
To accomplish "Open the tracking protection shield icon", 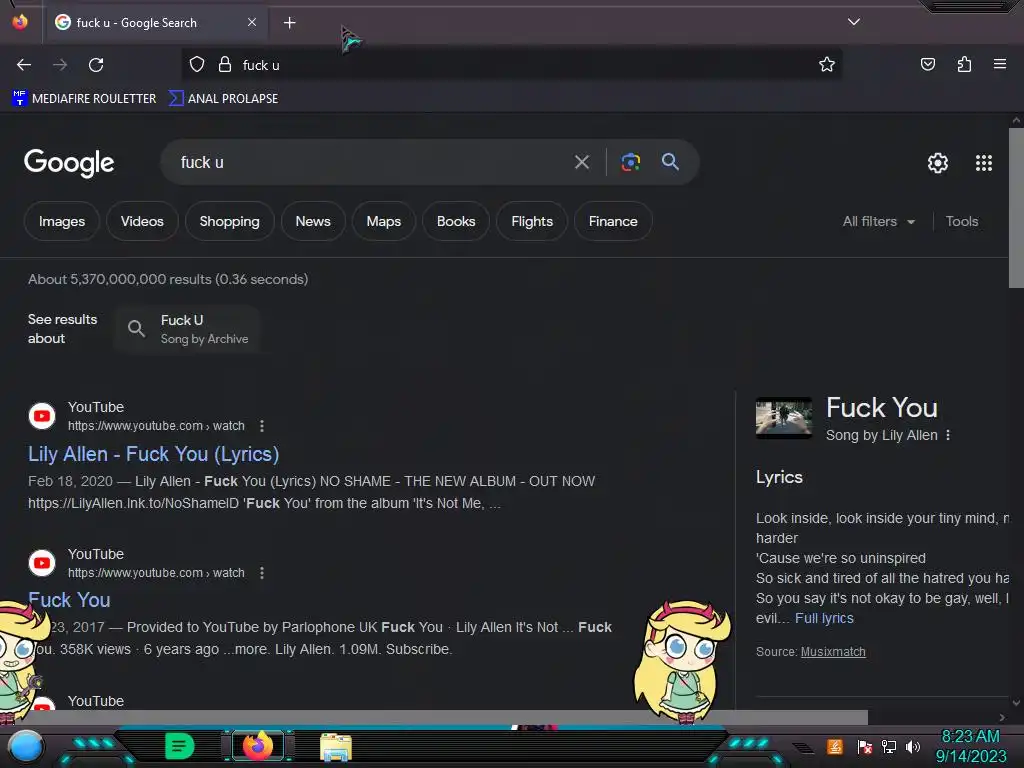I will [x=197, y=65].
